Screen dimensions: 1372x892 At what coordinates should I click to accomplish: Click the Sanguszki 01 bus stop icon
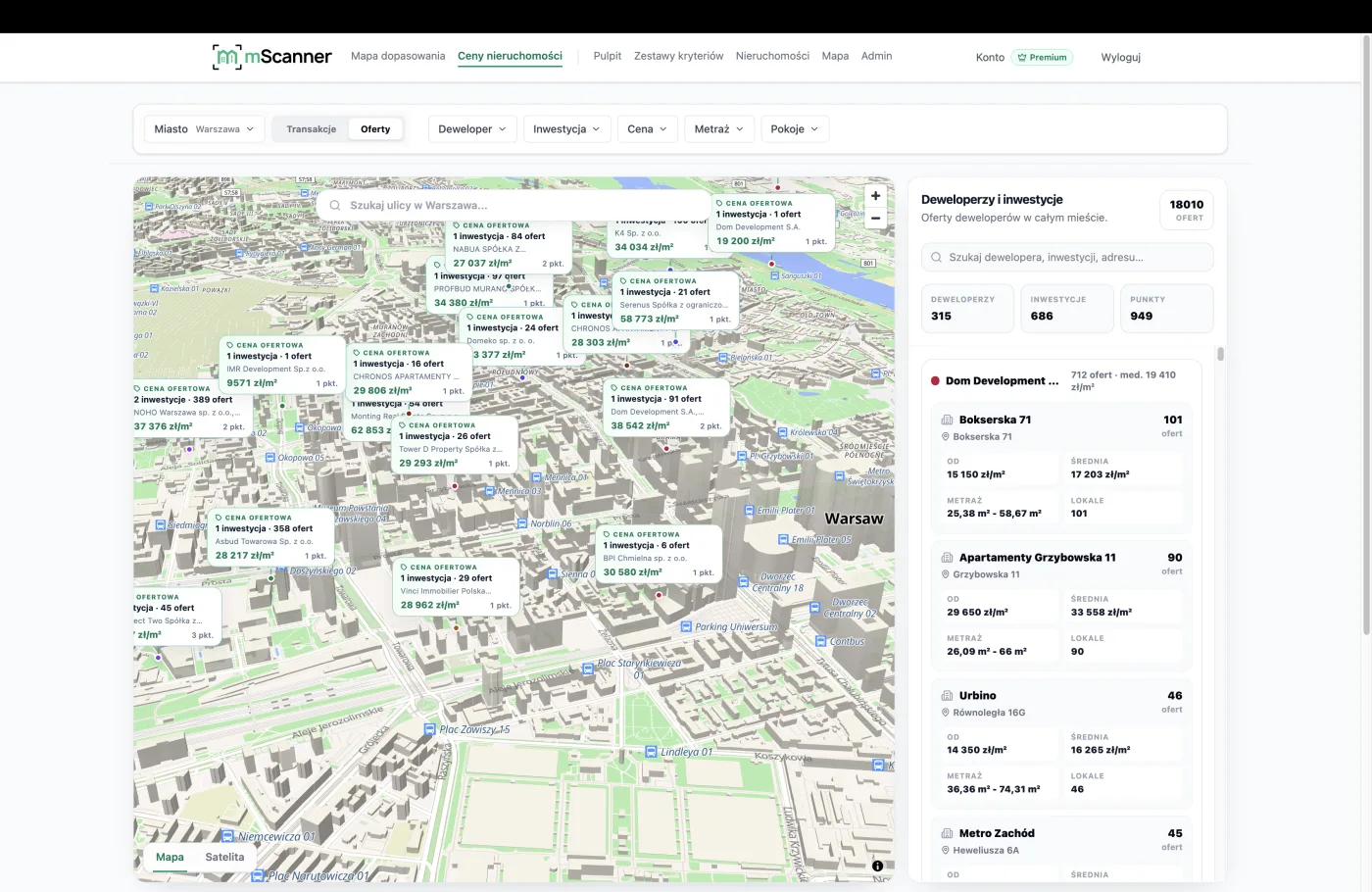(774, 276)
